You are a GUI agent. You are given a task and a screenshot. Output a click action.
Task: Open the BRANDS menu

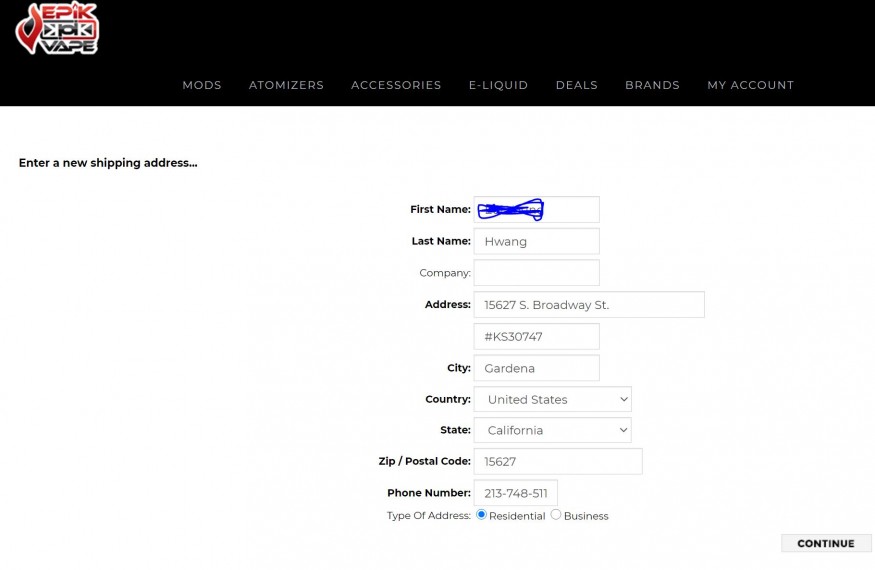652,85
